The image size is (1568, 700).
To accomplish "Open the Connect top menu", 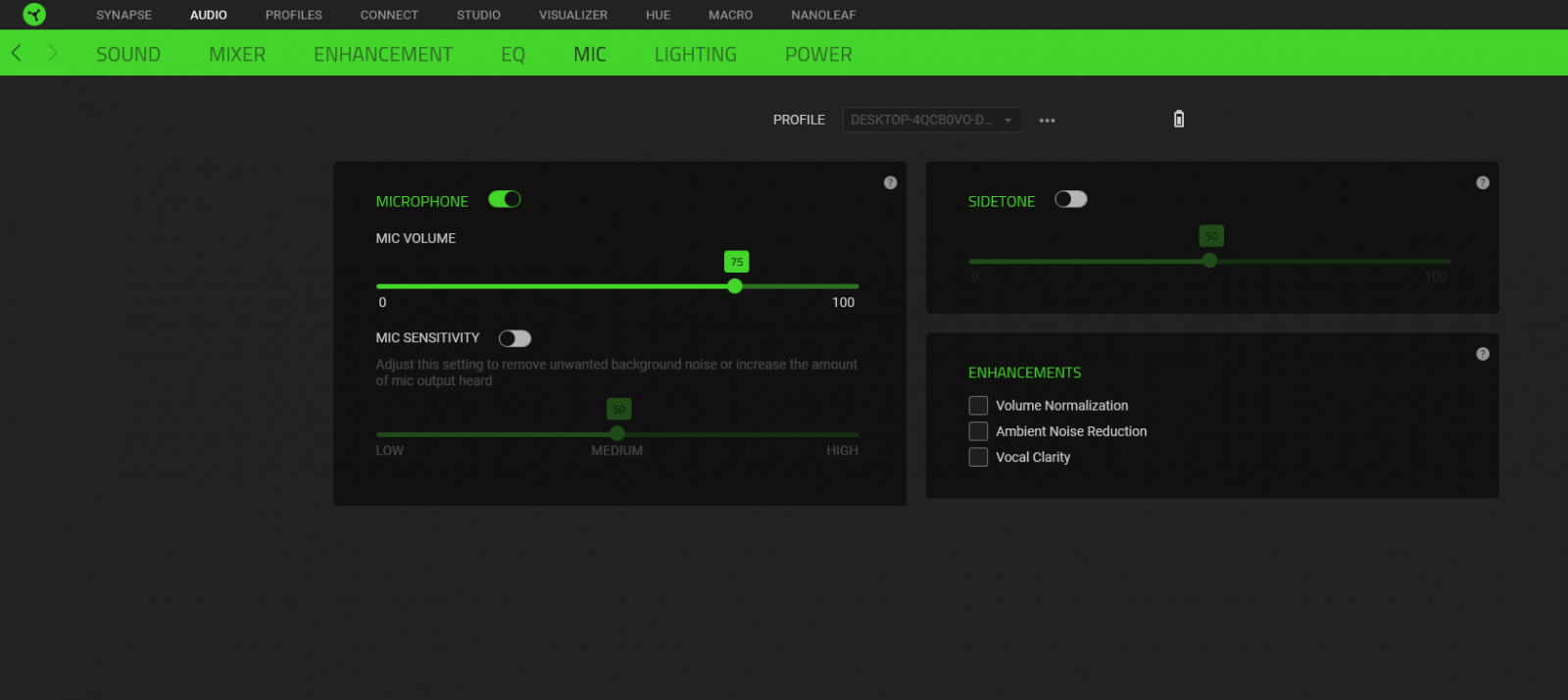I will [x=389, y=15].
